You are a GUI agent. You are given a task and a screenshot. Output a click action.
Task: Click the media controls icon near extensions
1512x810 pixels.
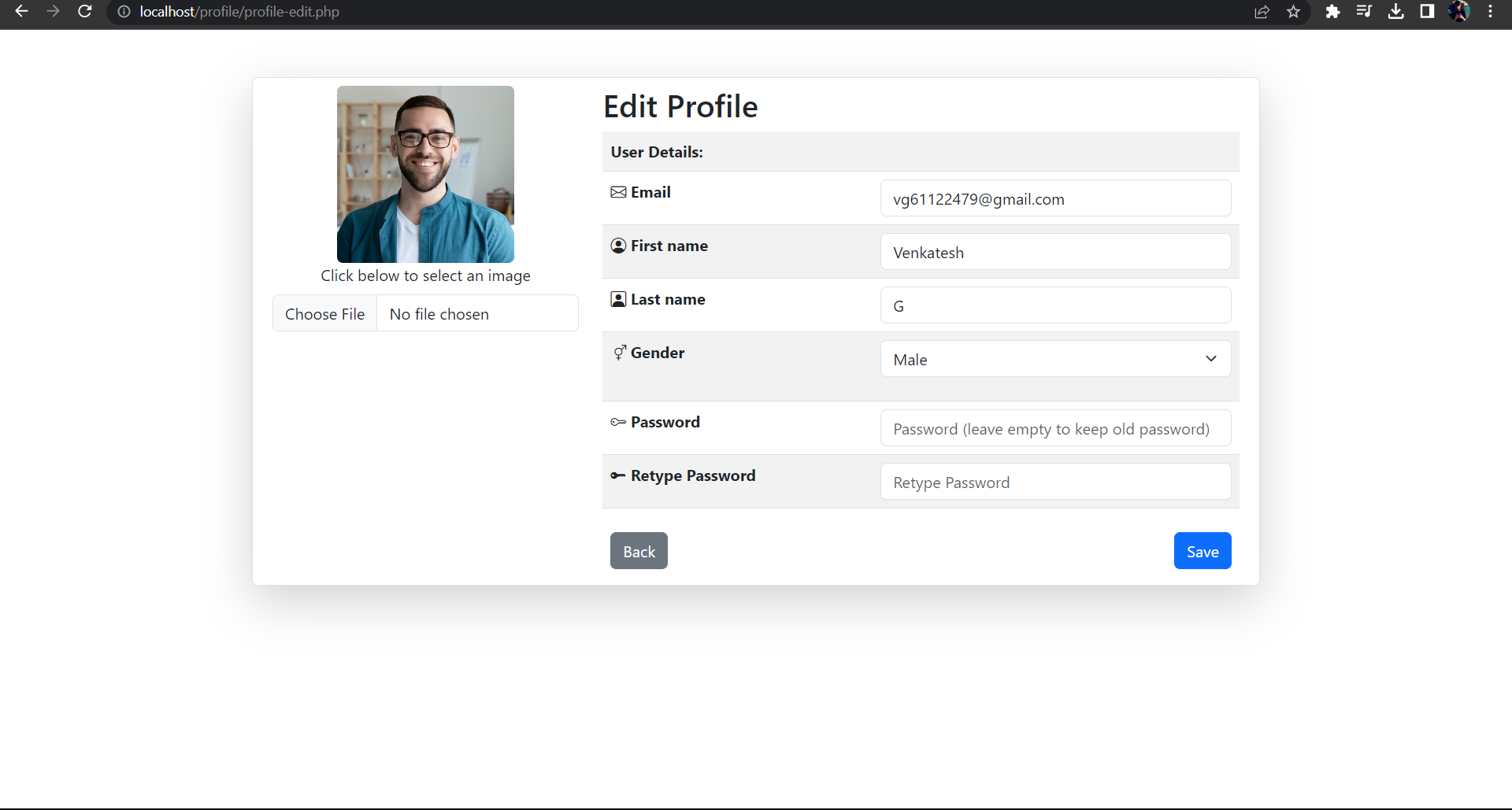click(x=1364, y=12)
